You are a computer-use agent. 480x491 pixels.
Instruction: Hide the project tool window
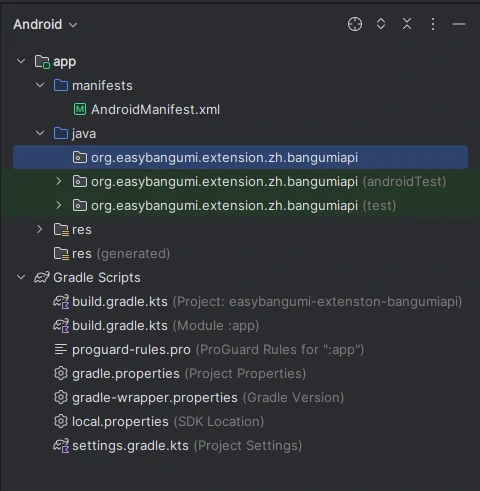(459, 24)
